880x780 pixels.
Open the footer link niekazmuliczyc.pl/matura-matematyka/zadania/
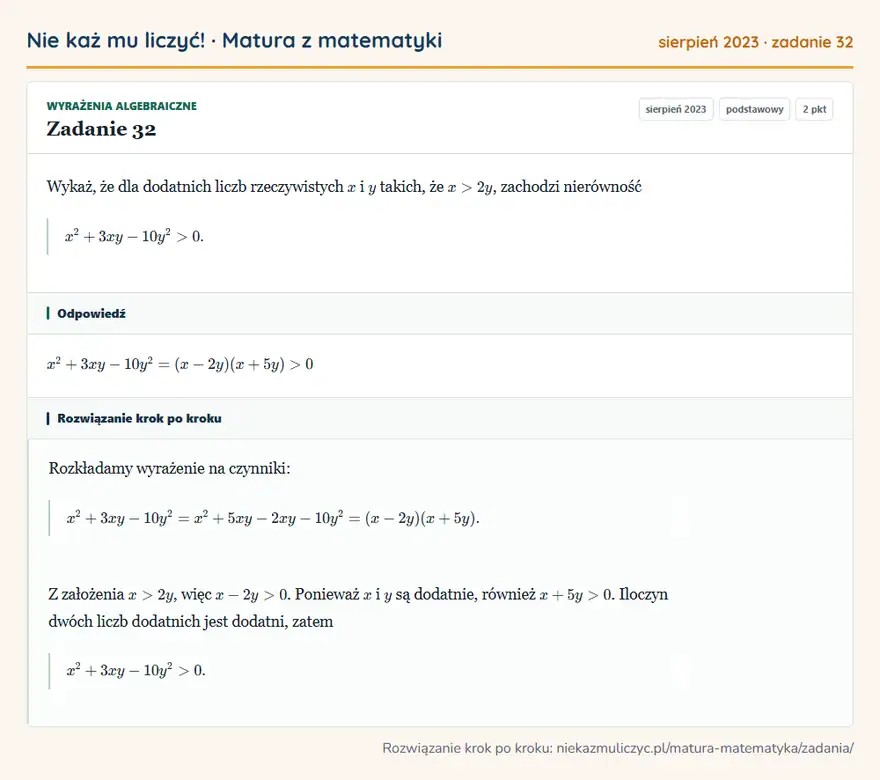pos(705,748)
